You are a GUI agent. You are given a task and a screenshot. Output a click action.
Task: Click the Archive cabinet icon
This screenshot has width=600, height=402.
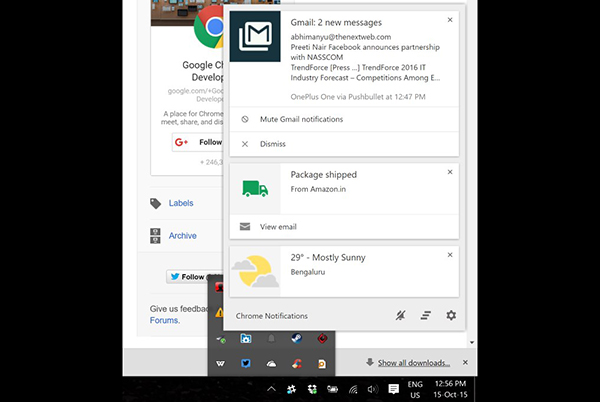point(155,236)
